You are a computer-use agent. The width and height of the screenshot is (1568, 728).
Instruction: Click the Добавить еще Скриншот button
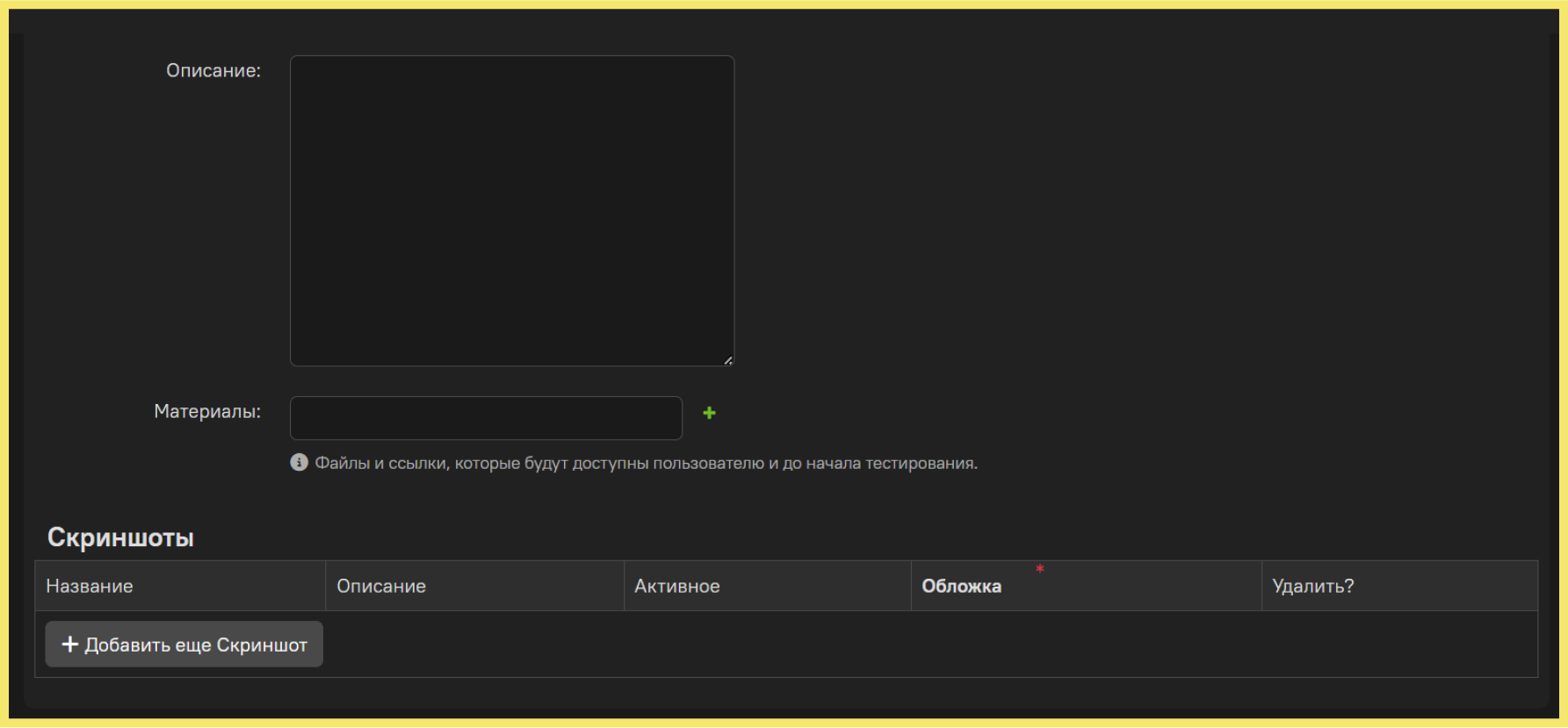(184, 645)
